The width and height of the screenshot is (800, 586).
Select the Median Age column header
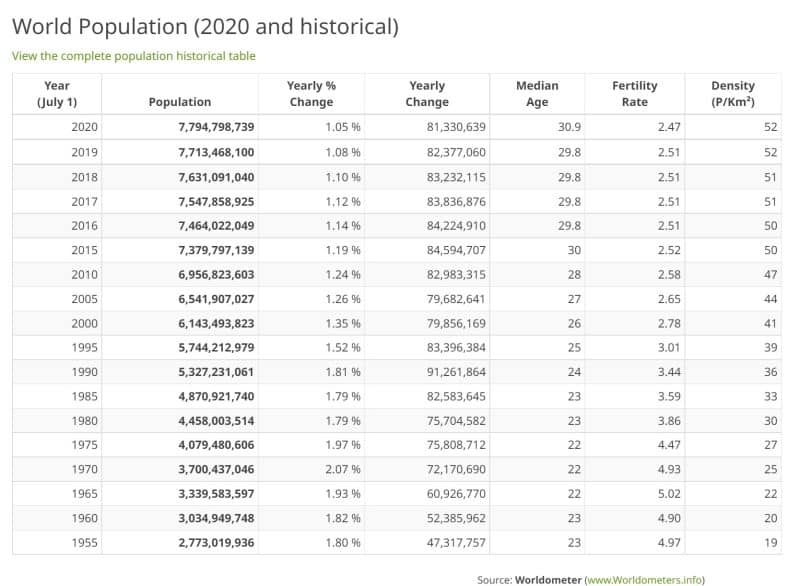[x=537, y=93]
